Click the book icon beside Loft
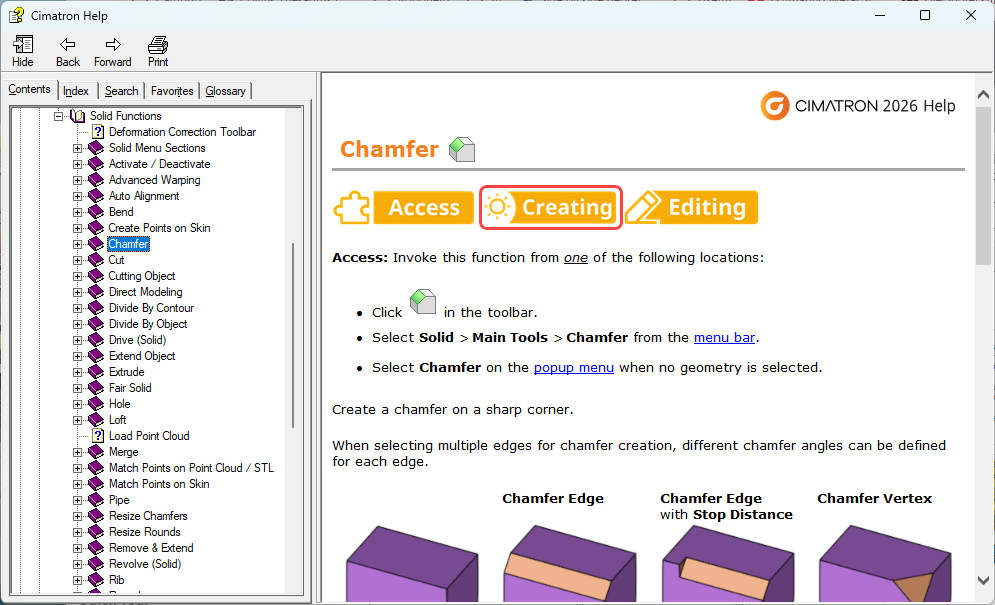995x605 pixels. point(96,420)
